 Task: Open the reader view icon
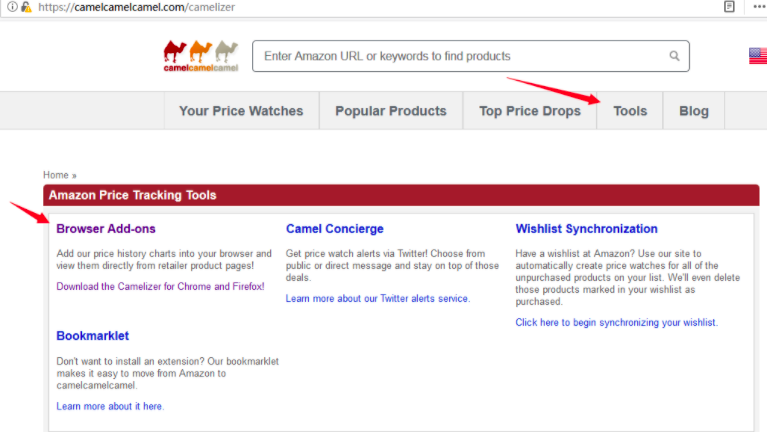729,6
